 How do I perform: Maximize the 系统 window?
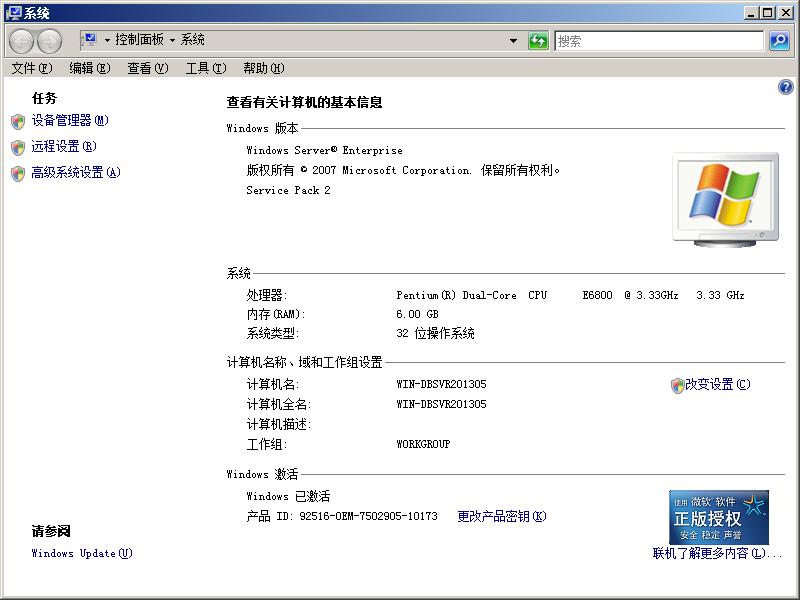(x=767, y=13)
